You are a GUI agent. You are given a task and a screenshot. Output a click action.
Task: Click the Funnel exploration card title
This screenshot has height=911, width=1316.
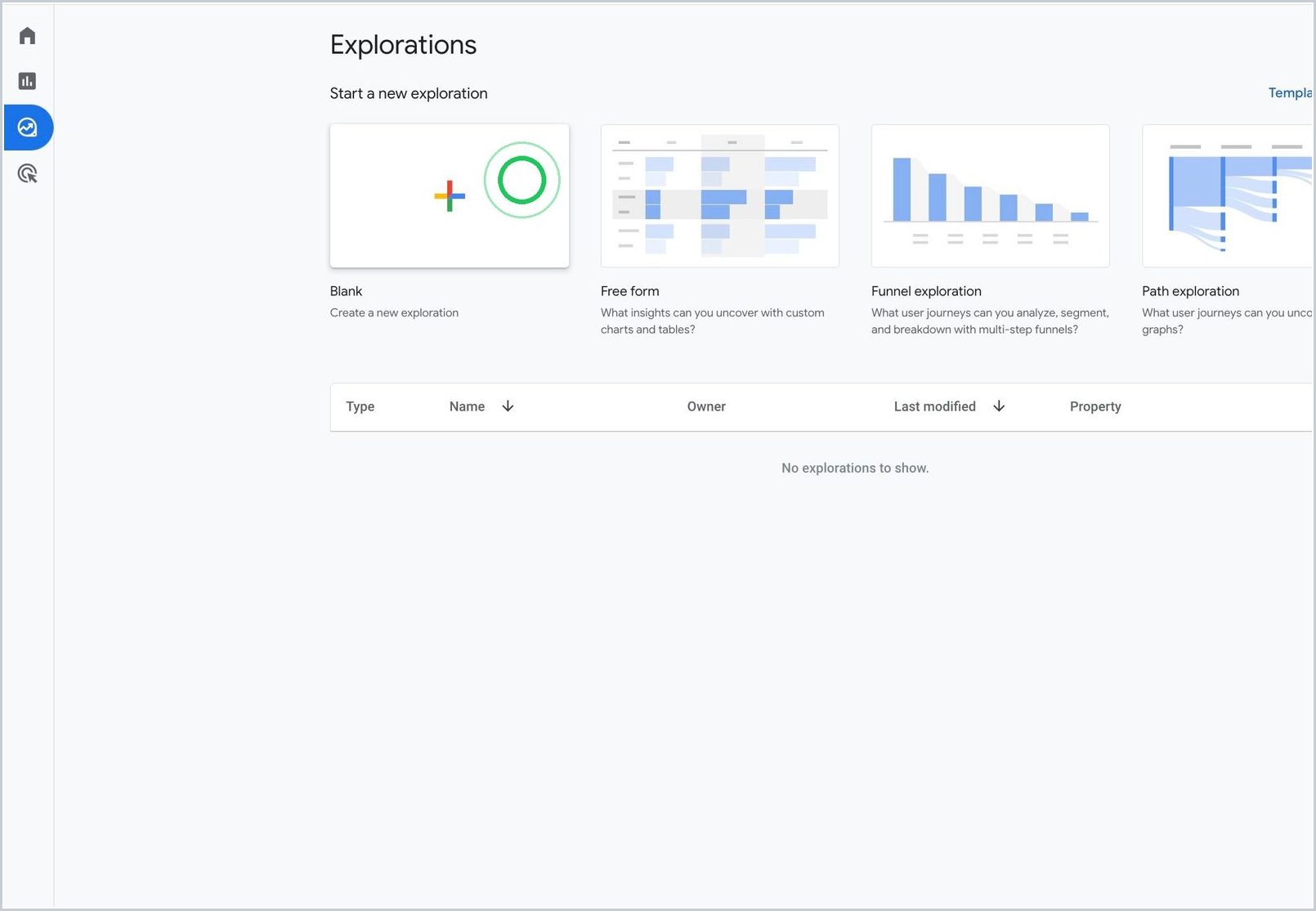pyautogui.click(x=926, y=291)
